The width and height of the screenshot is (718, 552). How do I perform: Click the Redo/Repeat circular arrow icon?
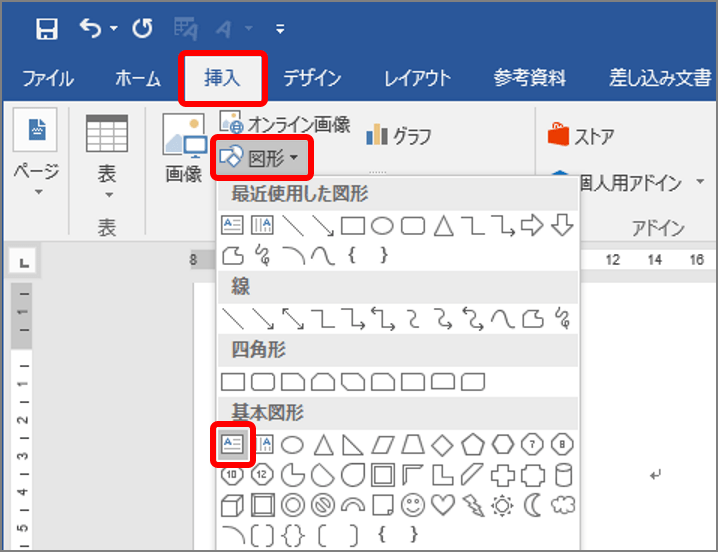[x=142, y=28]
